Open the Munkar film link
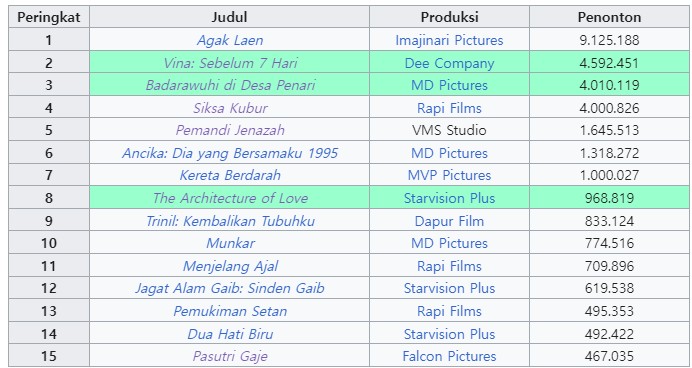Screen dimensions: 692x368 click(x=230, y=243)
